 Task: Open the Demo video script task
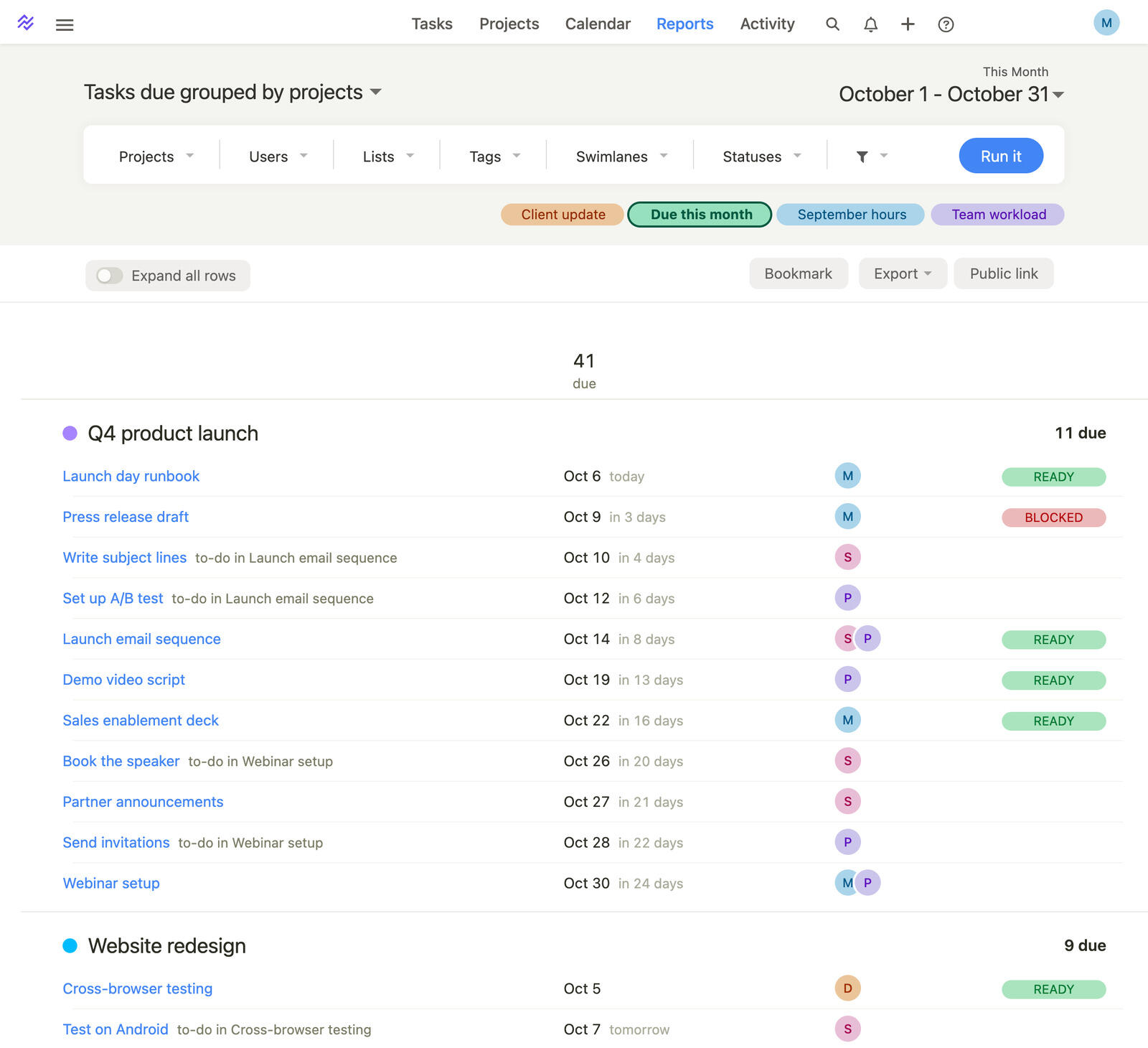pos(124,680)
